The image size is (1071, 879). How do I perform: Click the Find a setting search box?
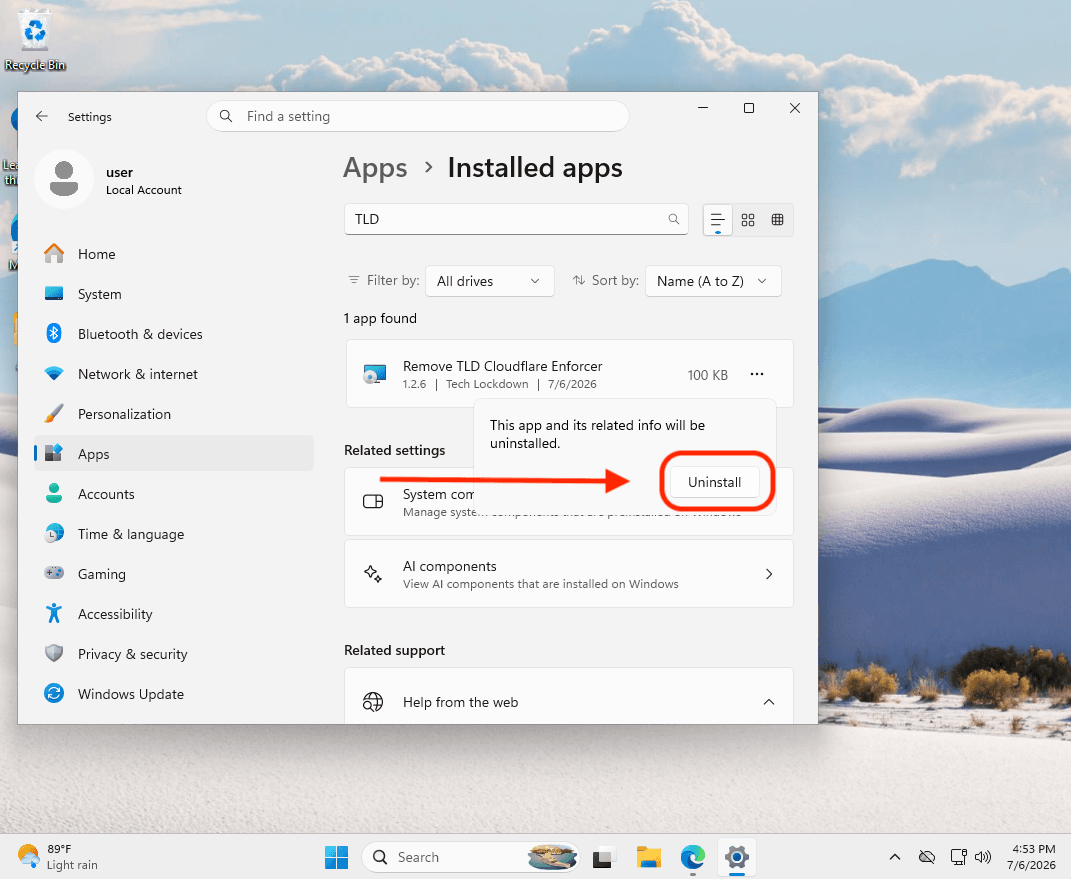(417, 116)
